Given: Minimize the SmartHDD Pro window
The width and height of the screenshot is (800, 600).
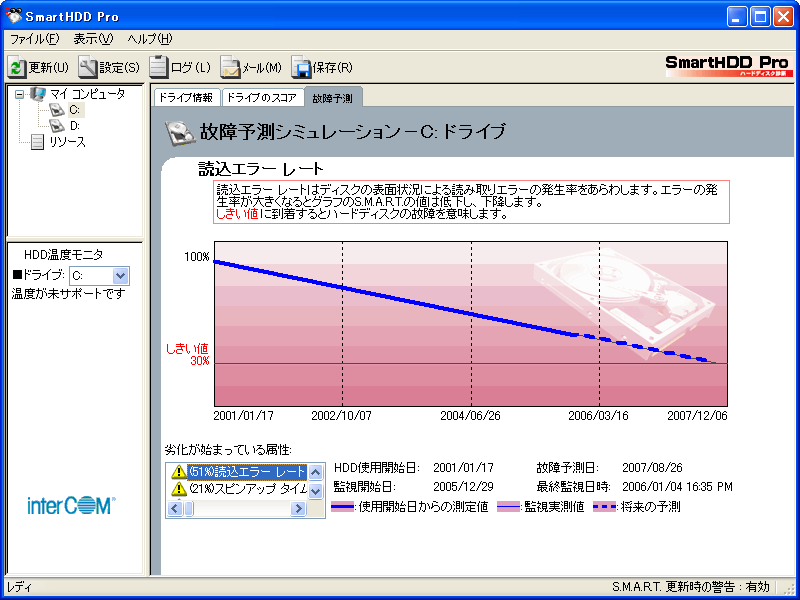Looking at the screenshot, I should (736, 17).
